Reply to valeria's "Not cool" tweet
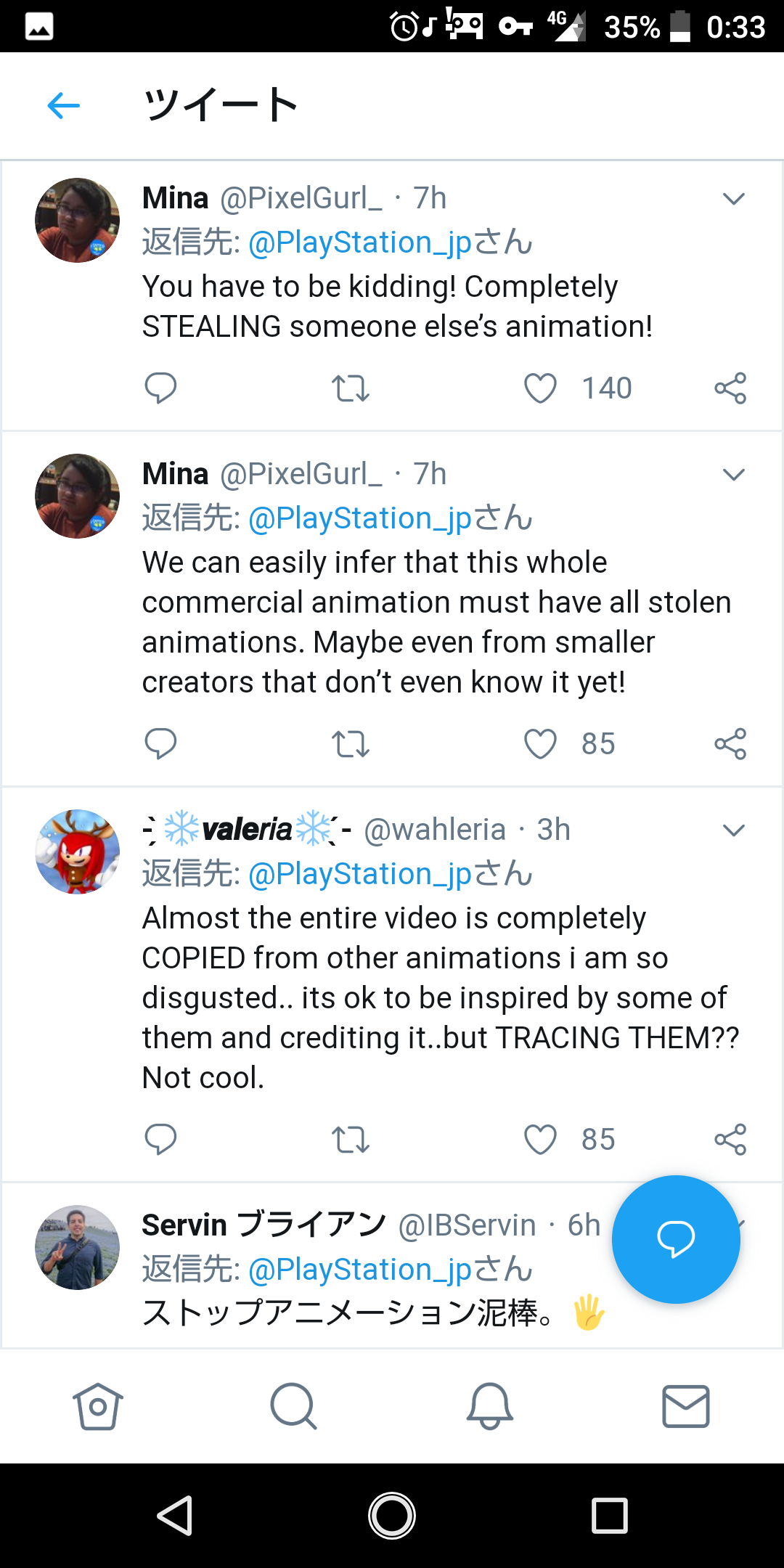Viewport: 784px width, 1568px height. (x=160, y=1140)
